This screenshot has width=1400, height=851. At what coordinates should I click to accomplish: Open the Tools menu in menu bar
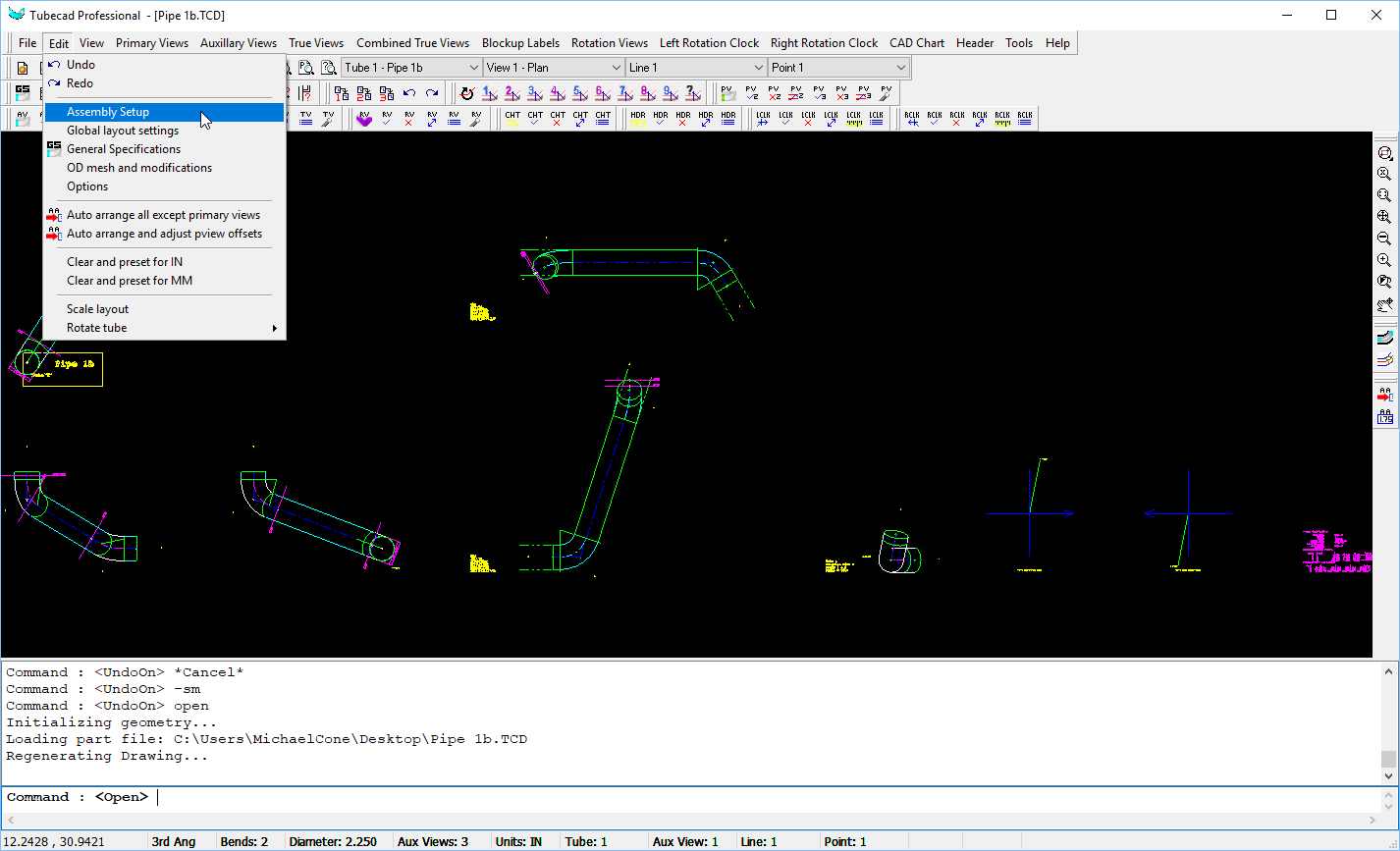point(1018,43)
